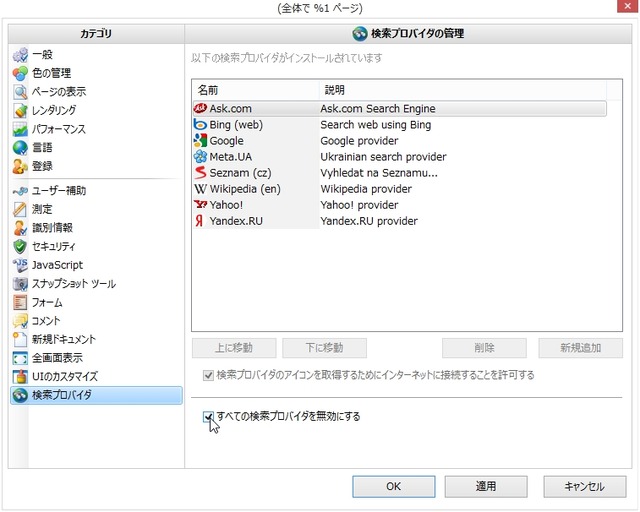Open the 識別情報 person icon

click(x=20, y=228)
